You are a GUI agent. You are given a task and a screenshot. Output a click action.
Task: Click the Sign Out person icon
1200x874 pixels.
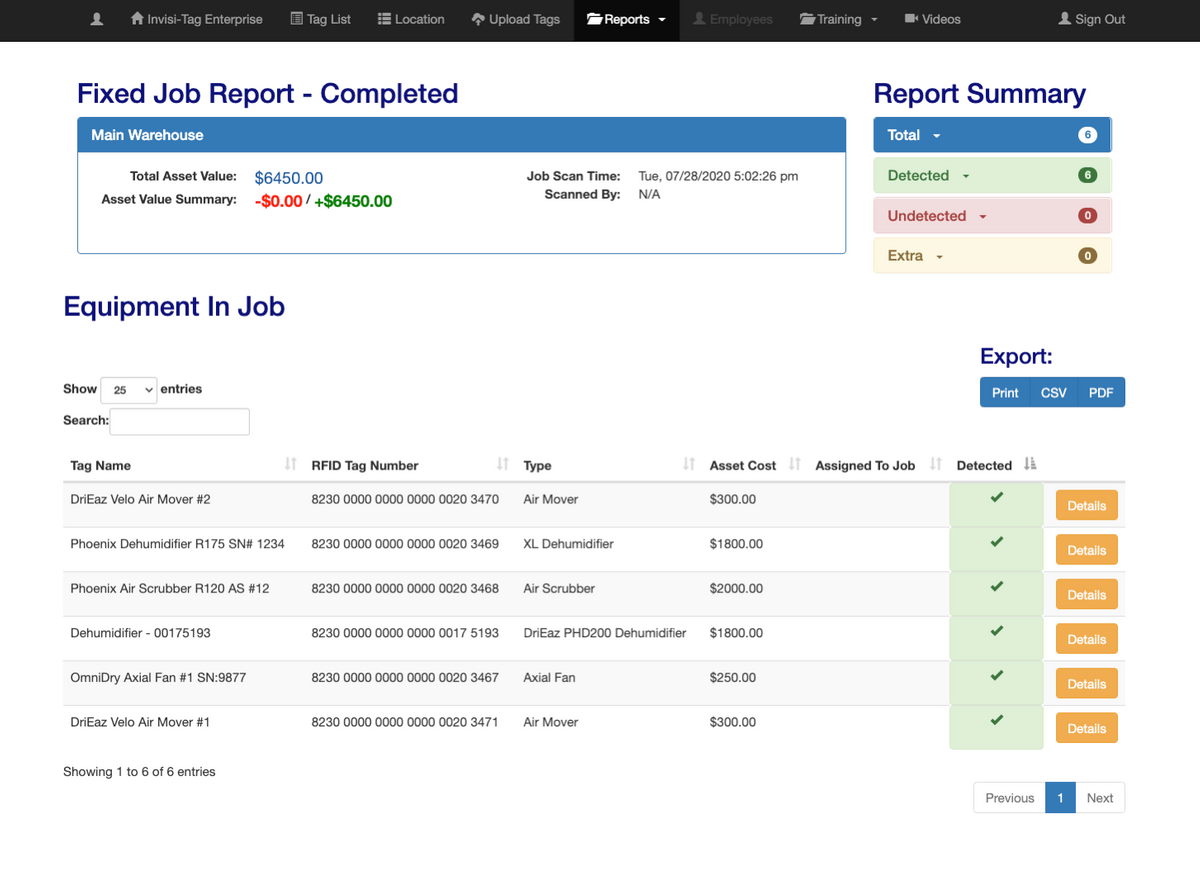point(1063,19)
